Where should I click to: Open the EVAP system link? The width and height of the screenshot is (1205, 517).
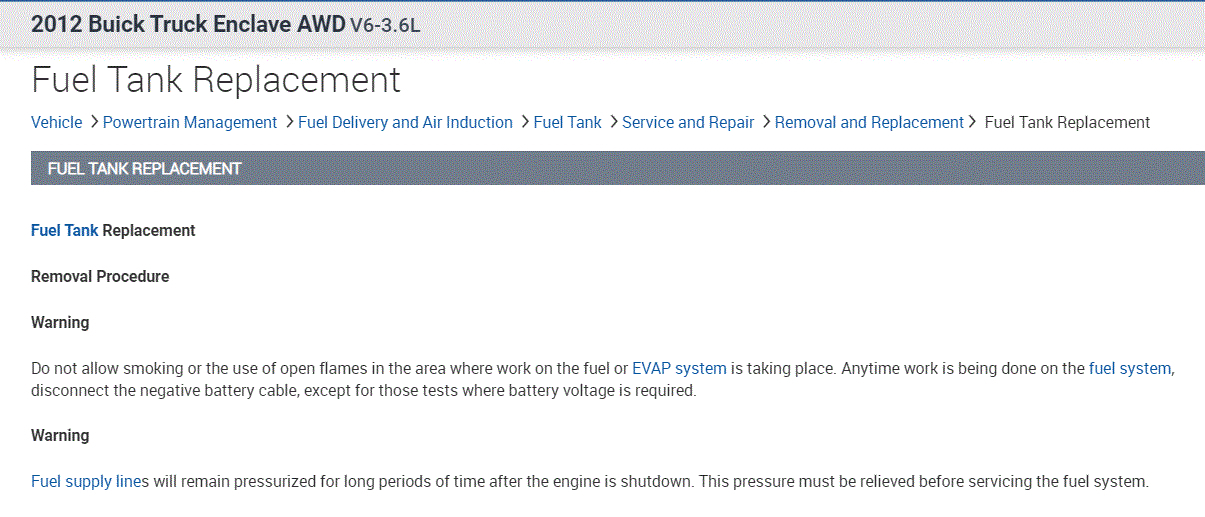[679, 368]
